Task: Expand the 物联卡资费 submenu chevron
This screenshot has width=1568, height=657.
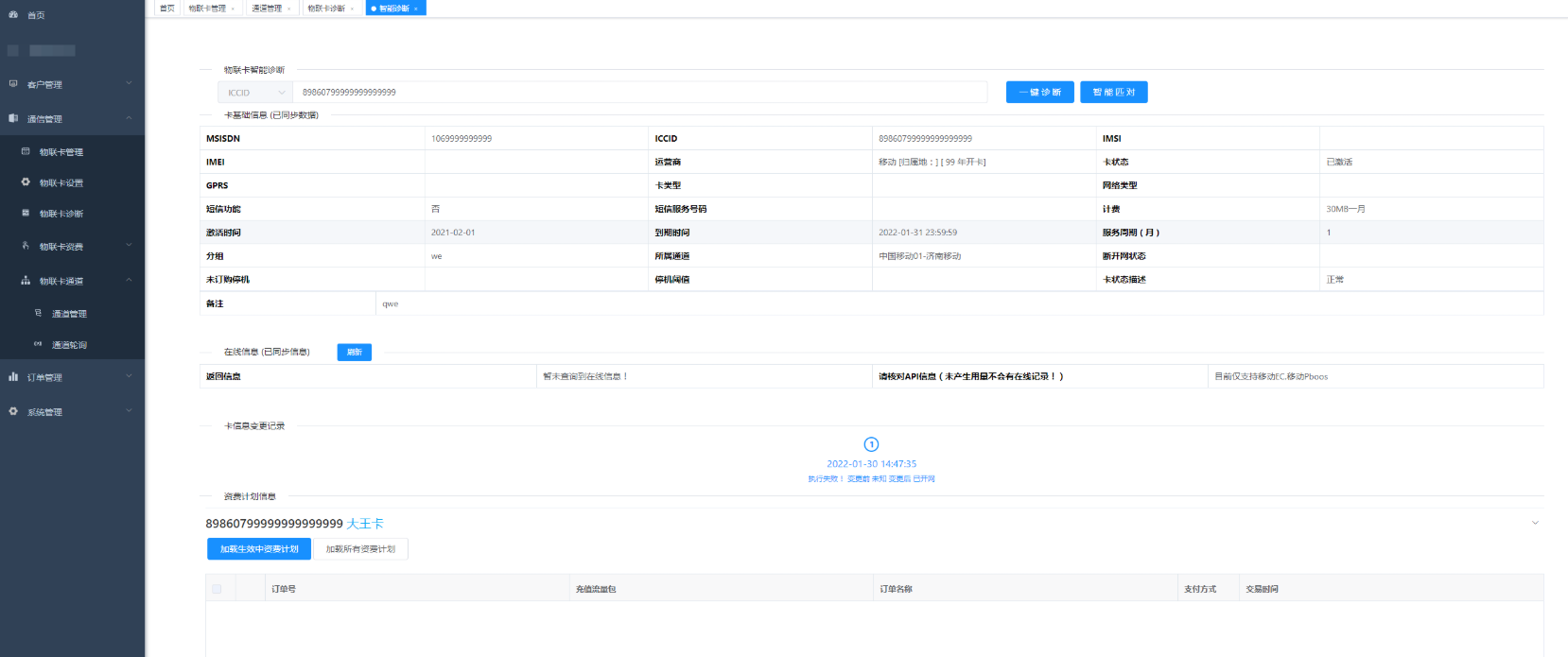Action: click(129, 245)
